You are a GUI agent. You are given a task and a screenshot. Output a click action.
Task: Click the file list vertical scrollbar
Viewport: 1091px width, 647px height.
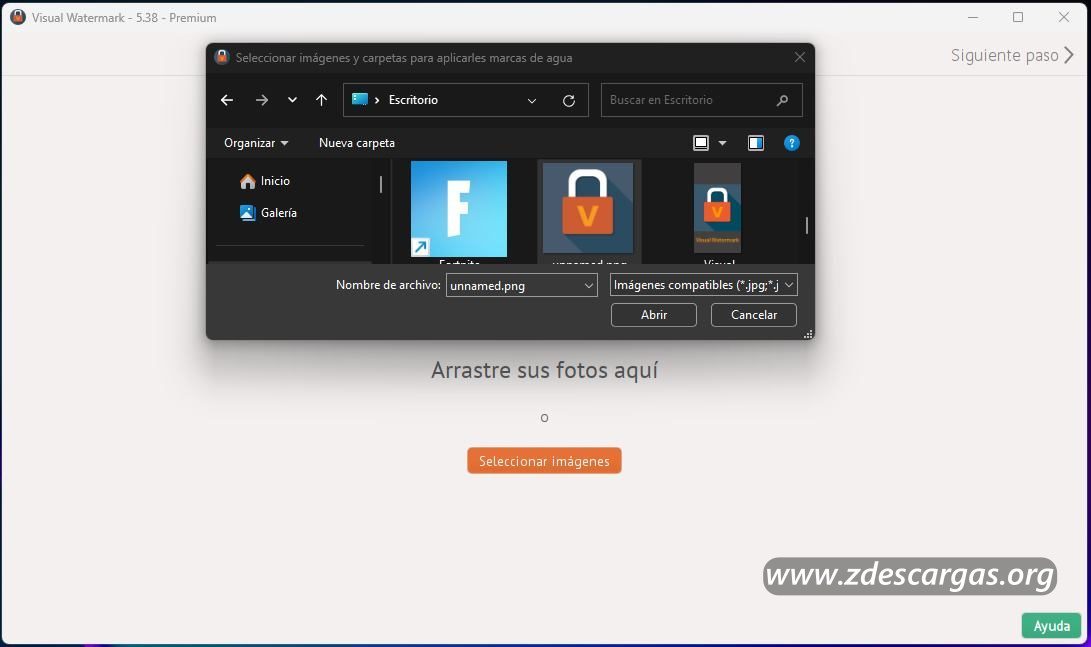tap(806, 225)
